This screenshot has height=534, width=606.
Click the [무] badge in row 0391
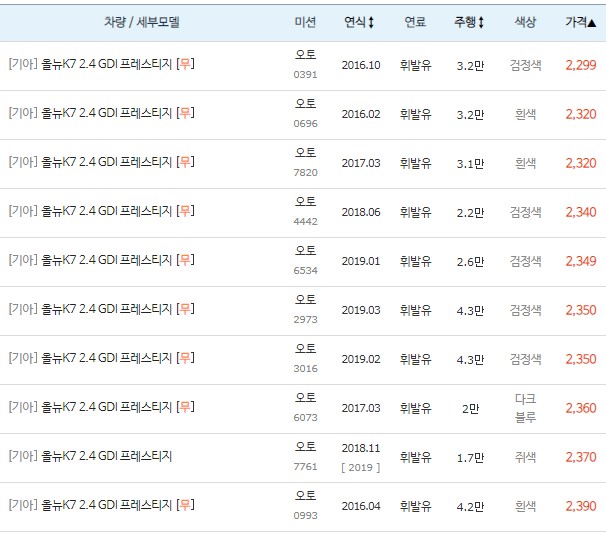[x=186, y=64]
